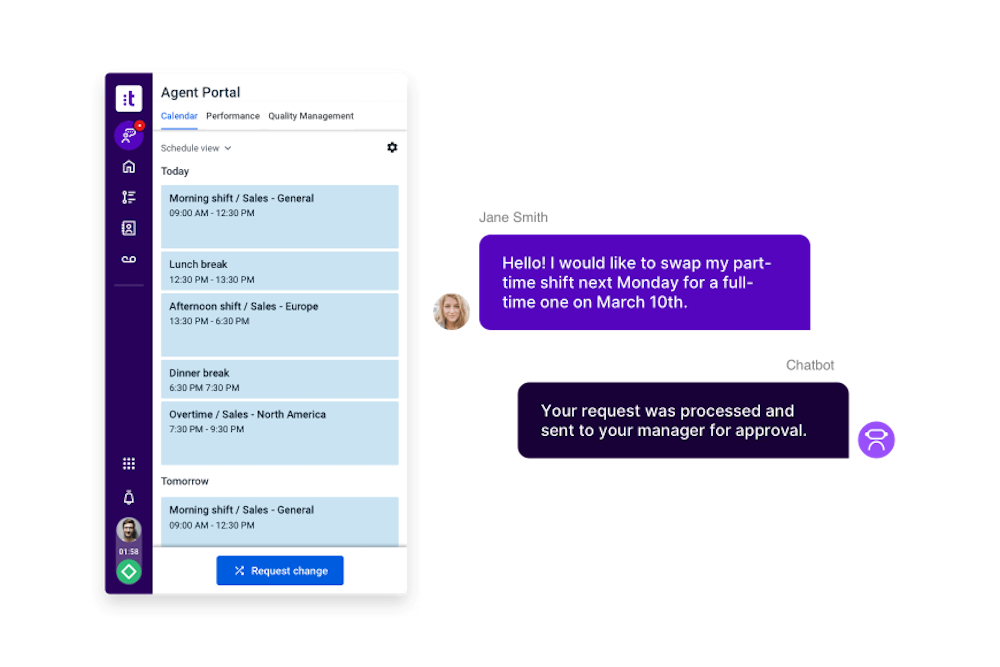This screenshot has width=1000, height=667.
Task: Open the contacts book icon in sidebar
Action: (129, 228)
